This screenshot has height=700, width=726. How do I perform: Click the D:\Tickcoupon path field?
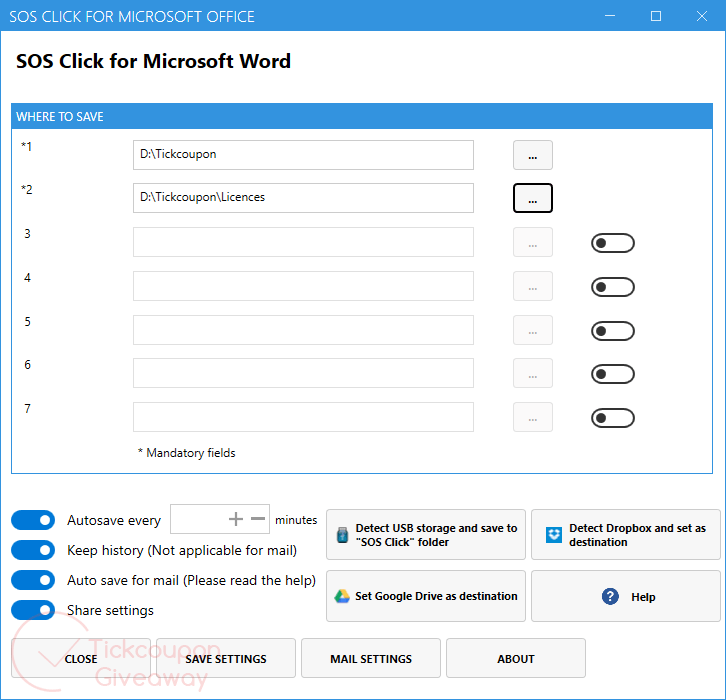pos(303,155)
